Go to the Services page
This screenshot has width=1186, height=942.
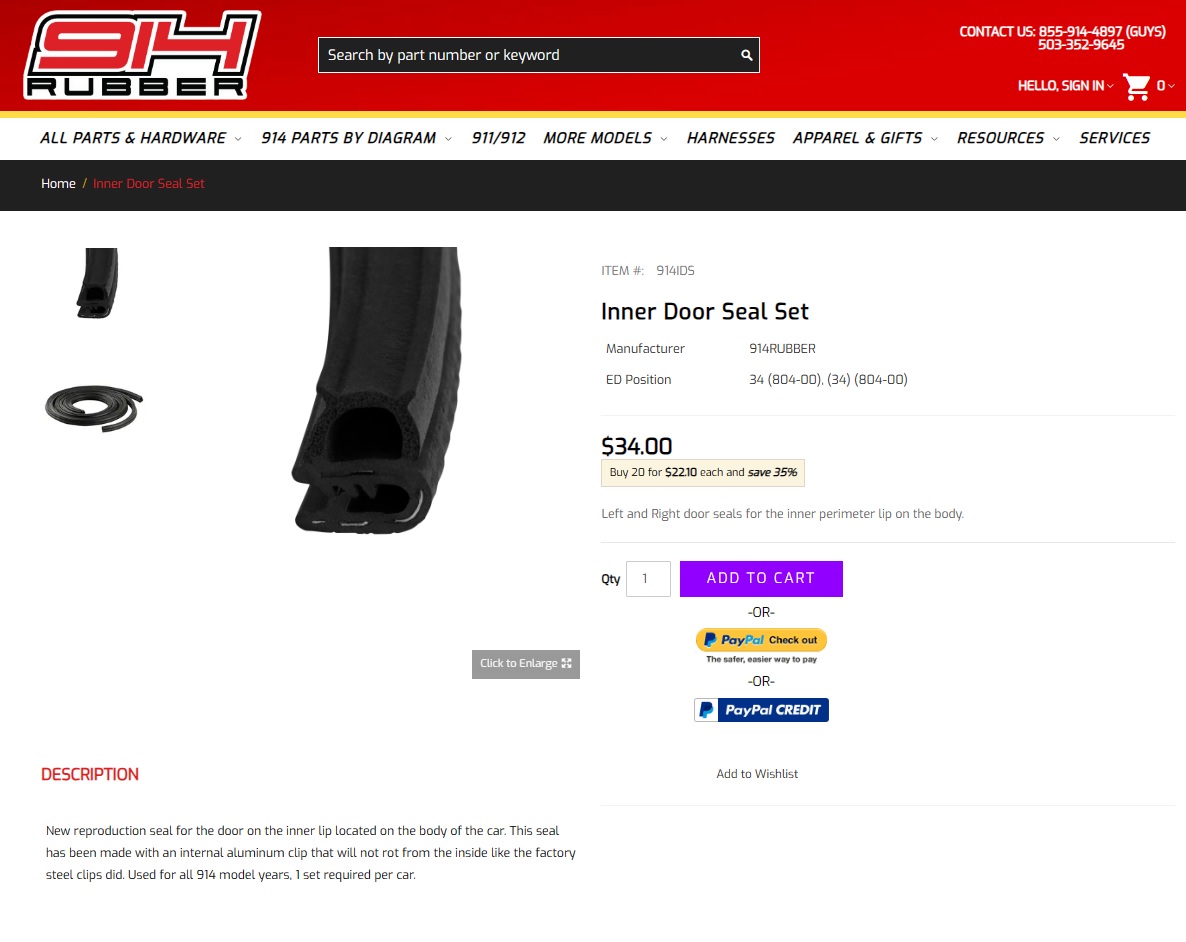pos(1114,138)
